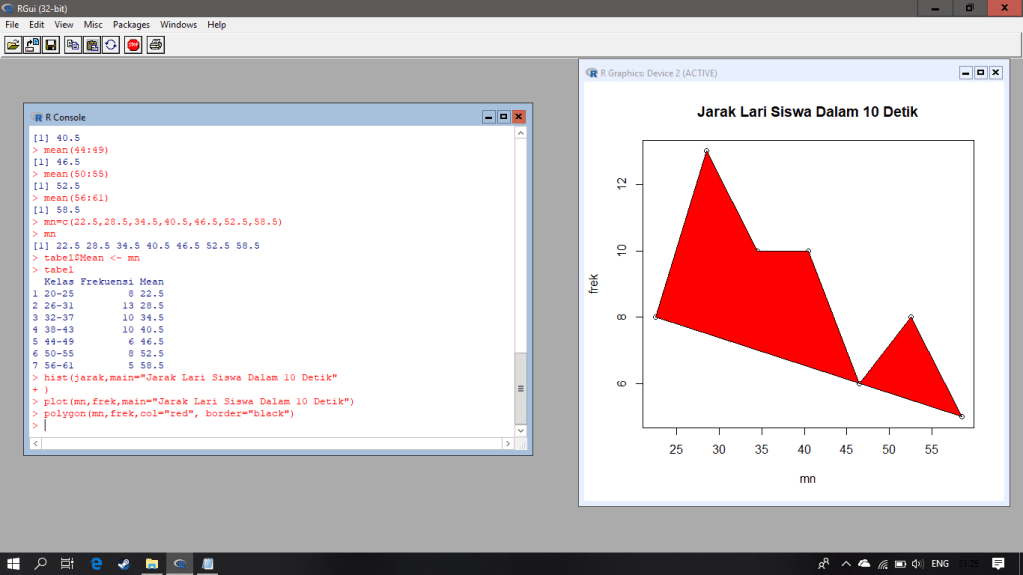Open the File menu
Viewport: 1023px width, 575px height.
tap(12, 24)
